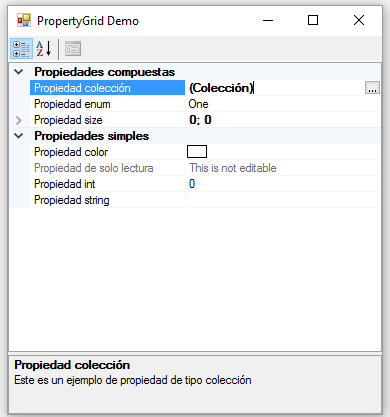
Task: Click the PropertyGrid Demo window icon
Action: click(x=24, y=20)
